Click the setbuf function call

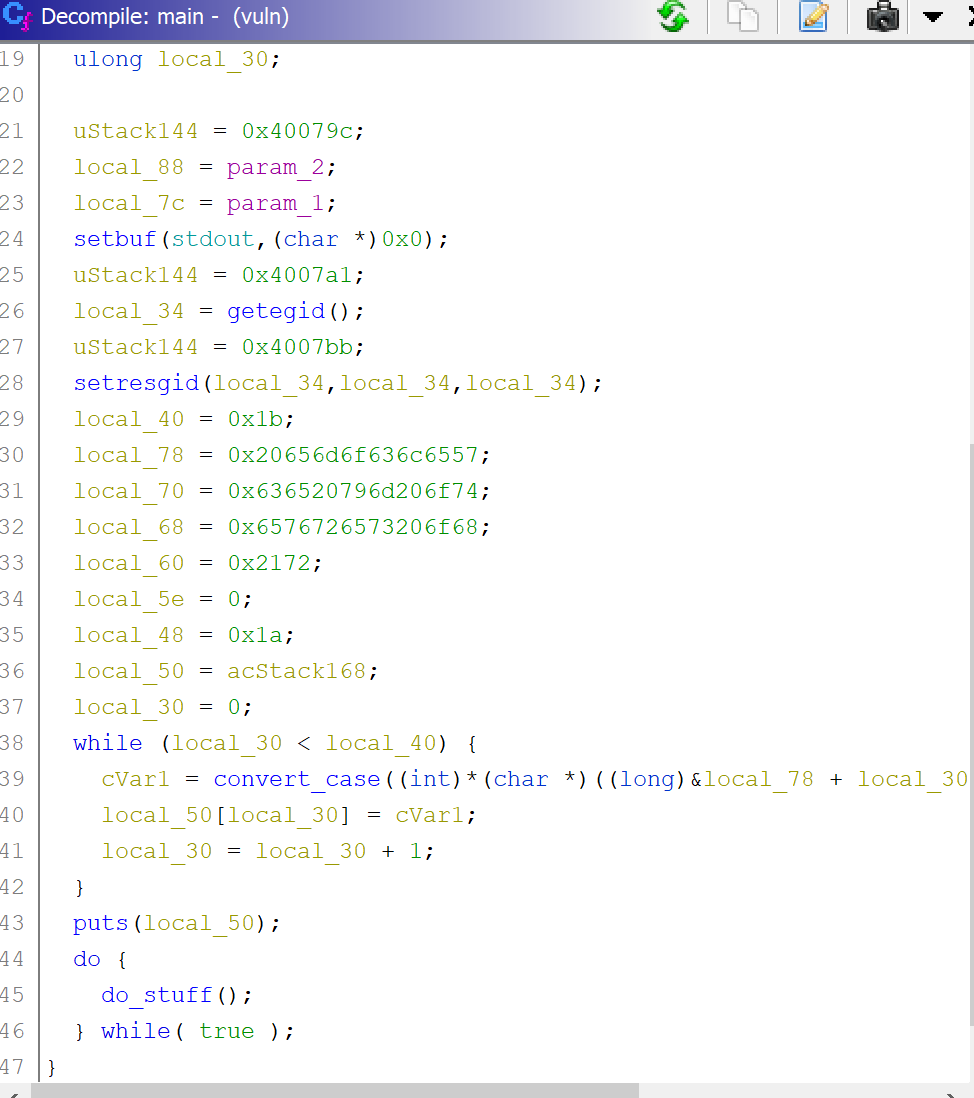(115, 239)
